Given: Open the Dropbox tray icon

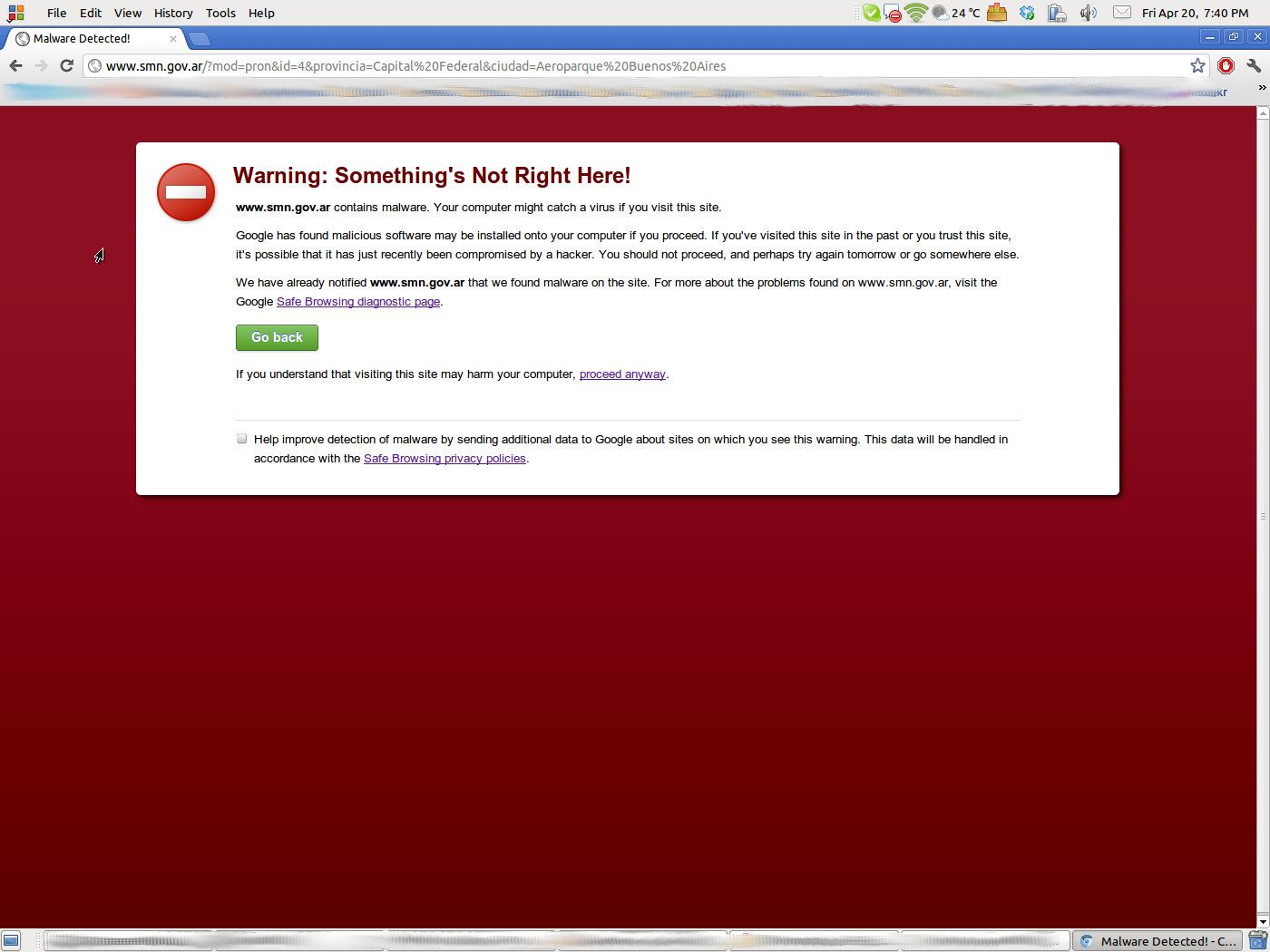Looking at the screenshot, I should click(x=1027, y=13).
